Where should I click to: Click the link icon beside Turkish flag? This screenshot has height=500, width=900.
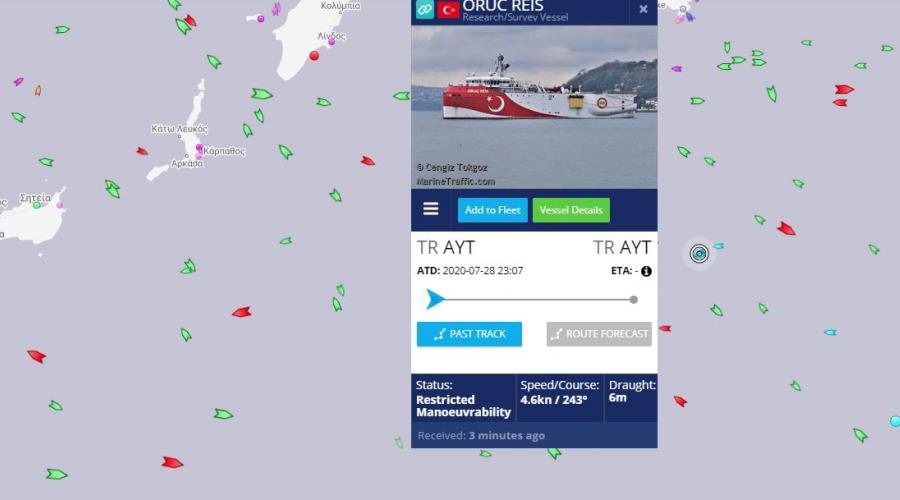tap(424, 9)
